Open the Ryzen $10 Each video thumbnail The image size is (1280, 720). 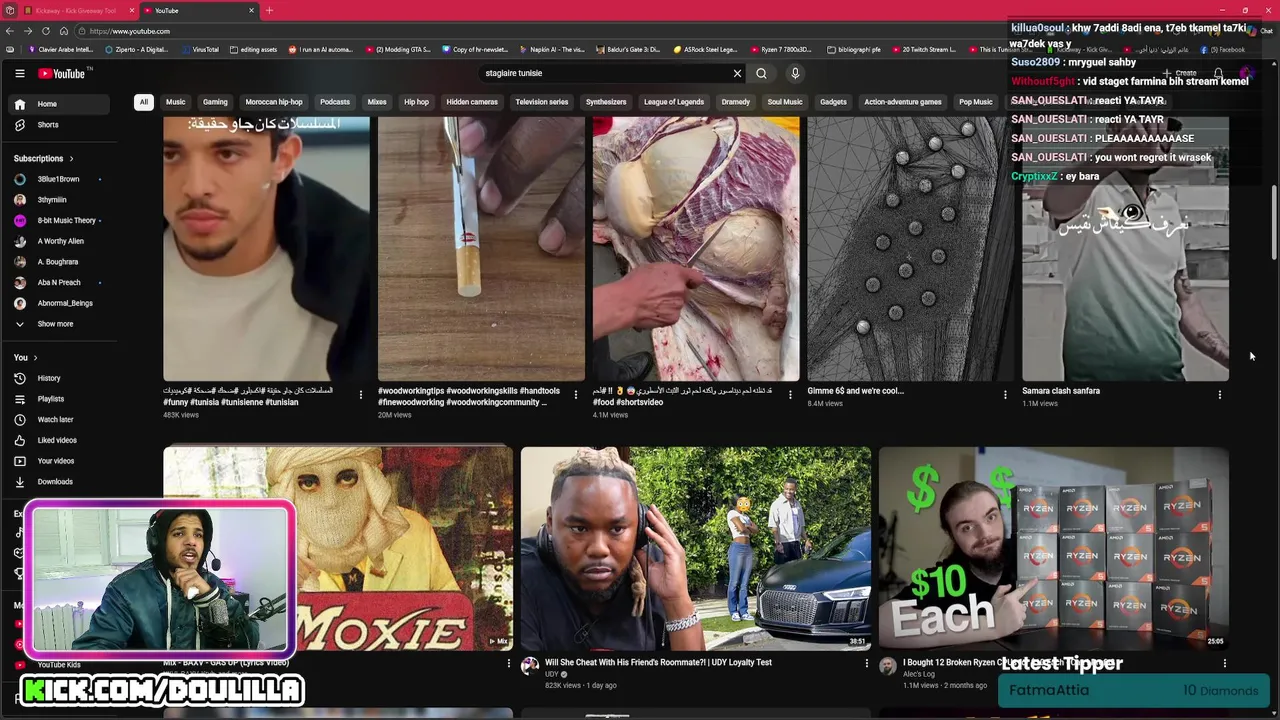1053,548
